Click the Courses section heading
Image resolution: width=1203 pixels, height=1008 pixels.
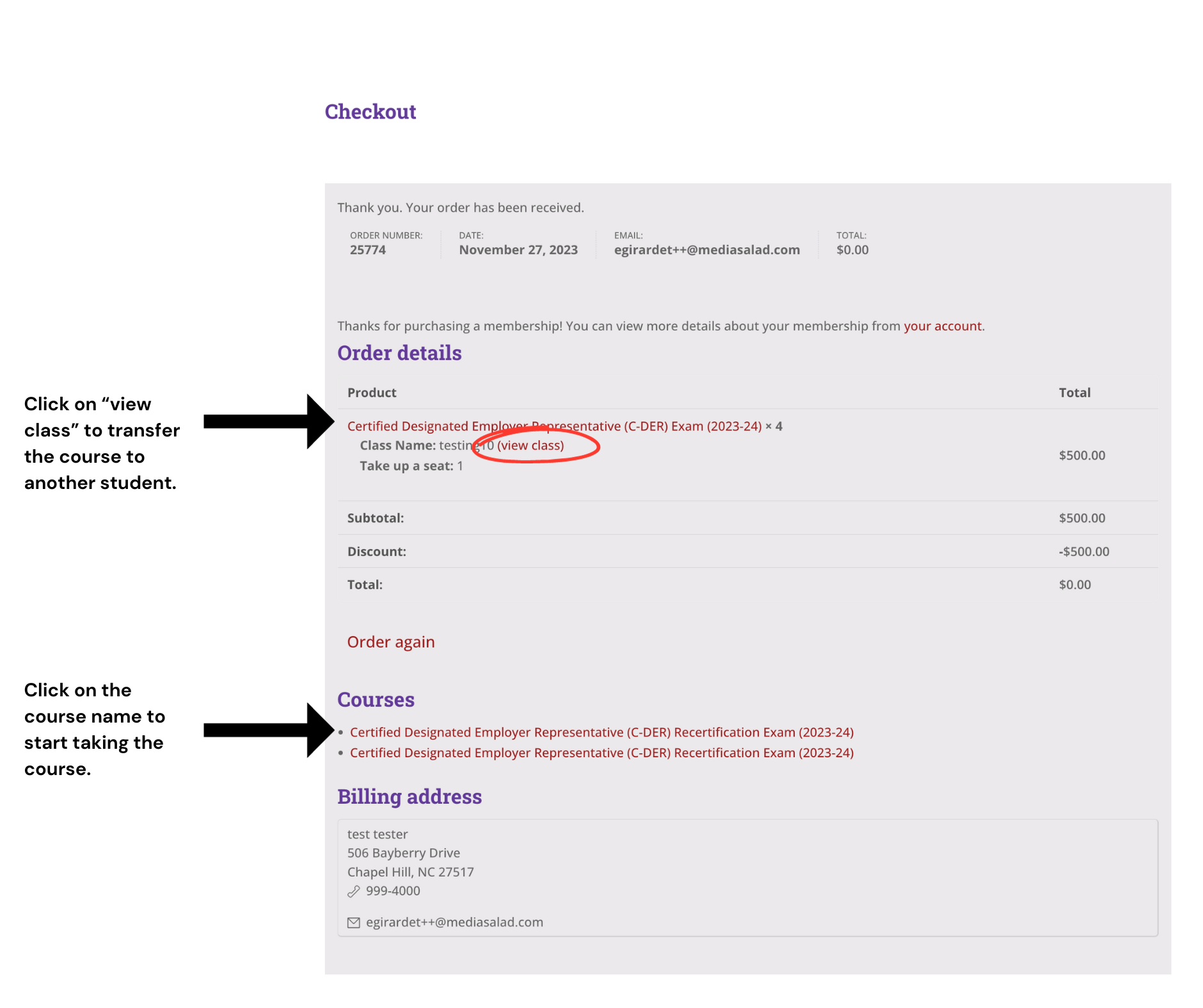click(x=376, y=700)
